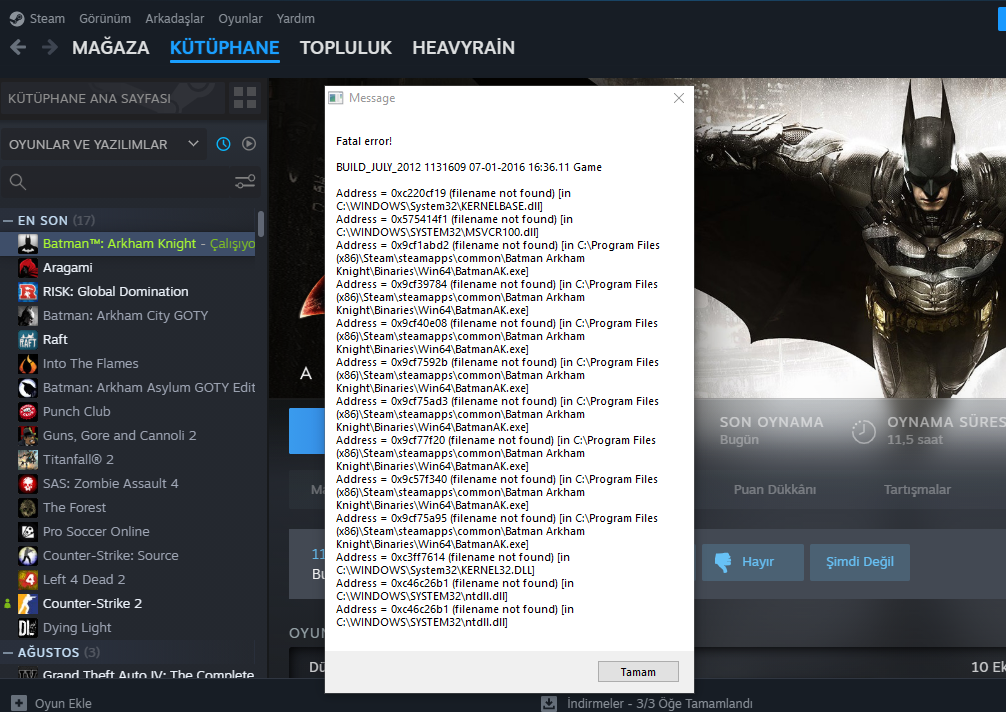The width and height of the screenshot is (1006, 716).
Task: Open İndirmeler downloads status
Action: click(x=648, y=703)
